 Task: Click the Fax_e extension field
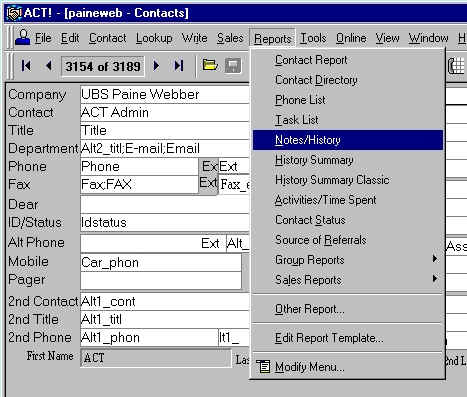pyautogui.click(x=234, y=185)
